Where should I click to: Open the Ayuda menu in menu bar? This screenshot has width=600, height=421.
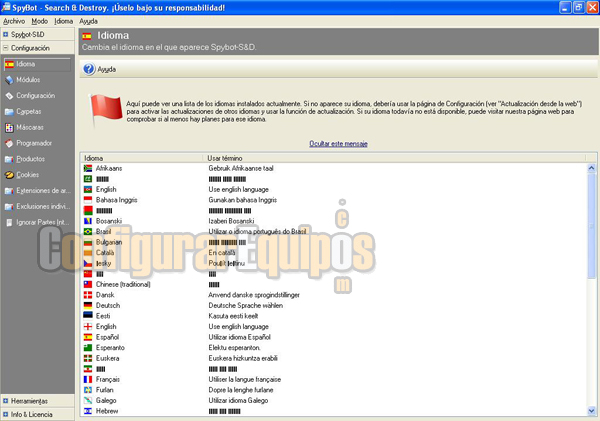tap(88, 21)
